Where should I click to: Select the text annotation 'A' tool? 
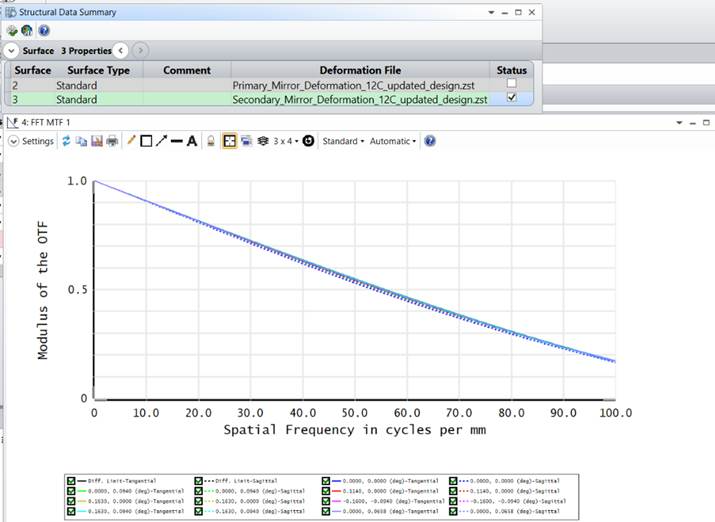192,141
